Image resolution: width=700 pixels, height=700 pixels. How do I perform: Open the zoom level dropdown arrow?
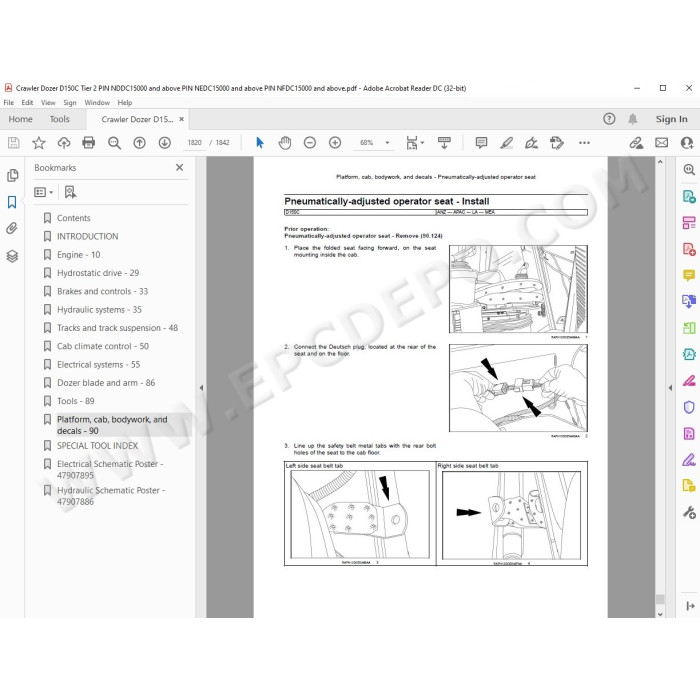point(387,143)
